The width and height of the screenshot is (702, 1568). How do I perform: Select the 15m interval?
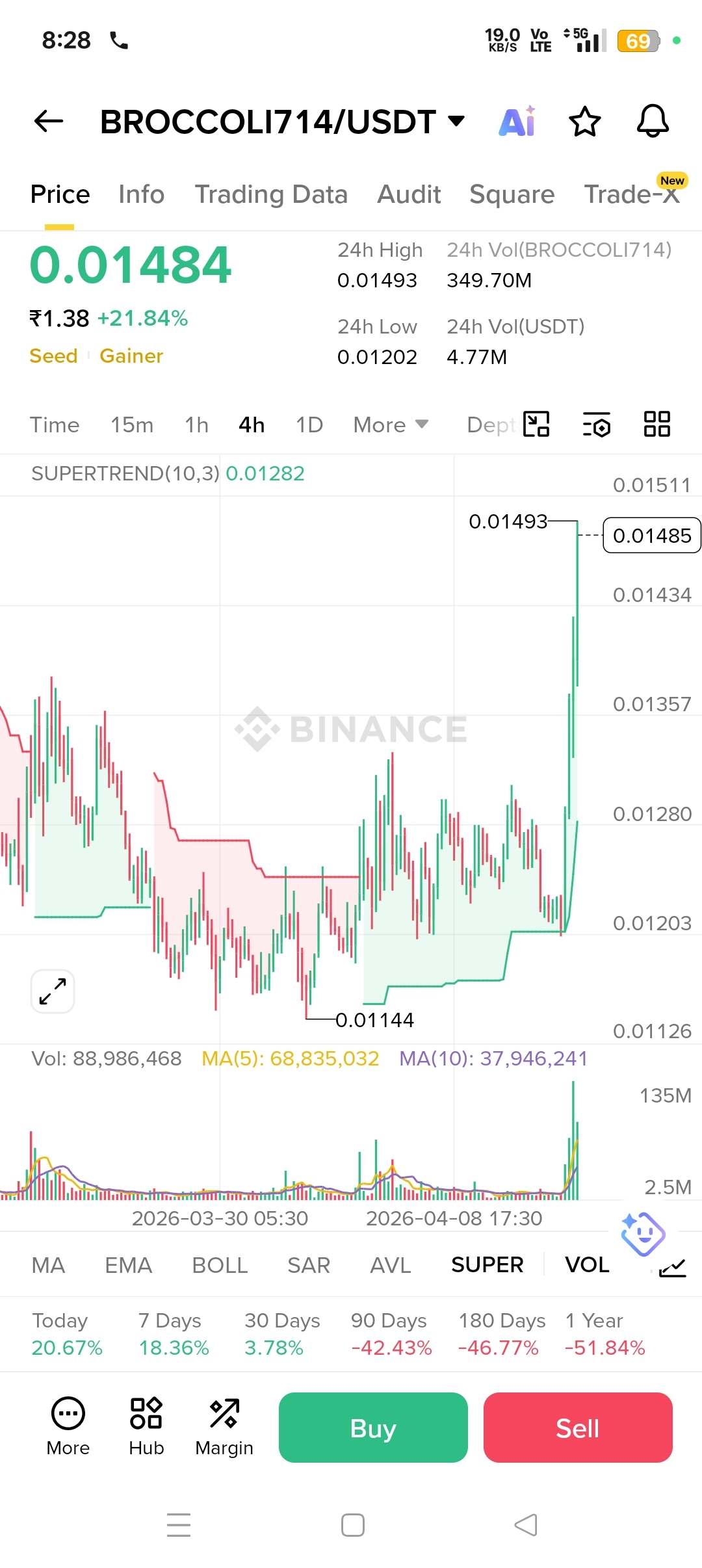tap(132, 425)
